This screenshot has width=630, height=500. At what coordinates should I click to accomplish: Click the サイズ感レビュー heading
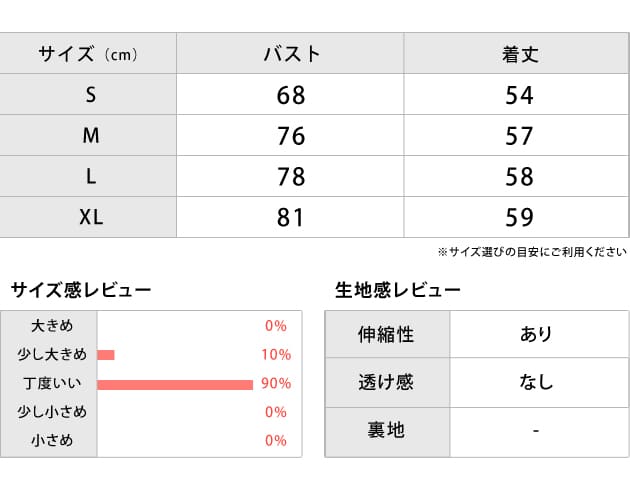[x=81, y=290]
